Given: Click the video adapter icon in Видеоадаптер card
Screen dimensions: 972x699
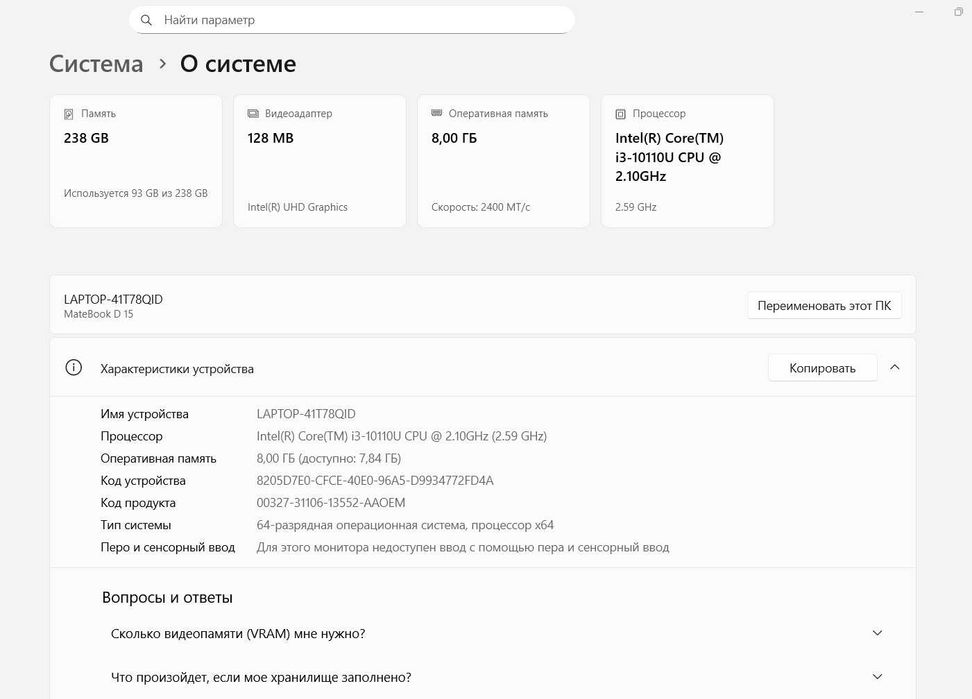Looking at the screenshot, I should [253, 114].
